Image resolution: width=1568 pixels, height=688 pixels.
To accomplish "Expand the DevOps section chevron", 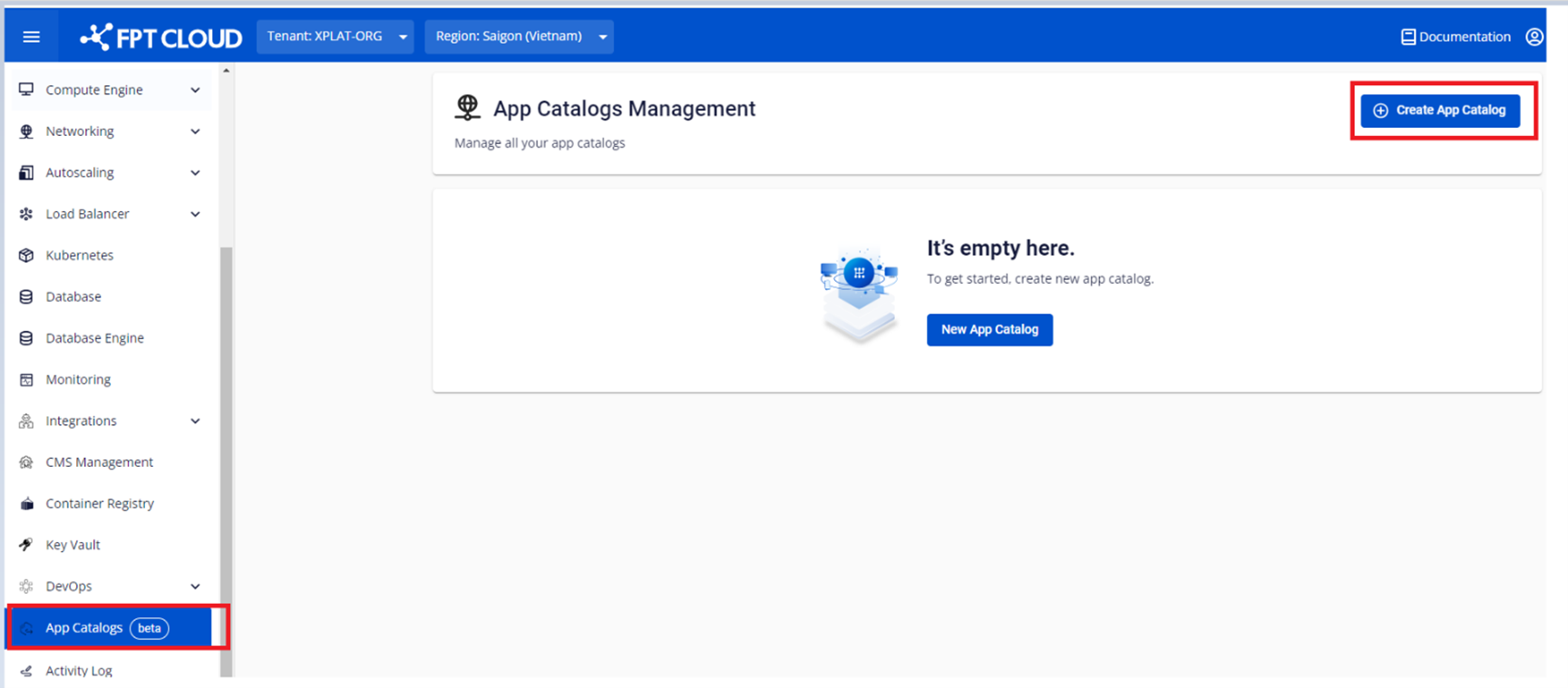I will (x=195, y=586).
